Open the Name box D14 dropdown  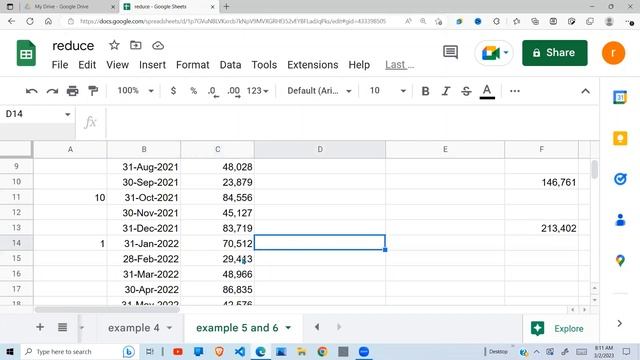coord(68,114)
